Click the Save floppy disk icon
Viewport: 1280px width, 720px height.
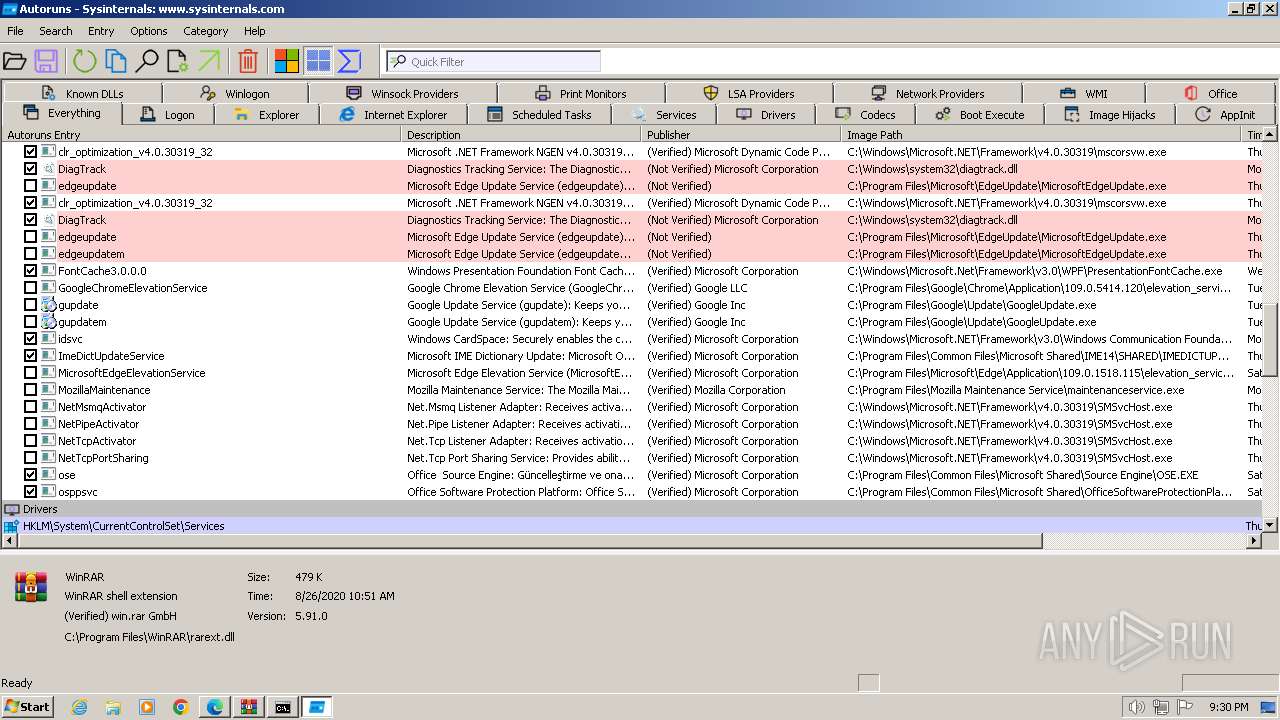(46, 62)
